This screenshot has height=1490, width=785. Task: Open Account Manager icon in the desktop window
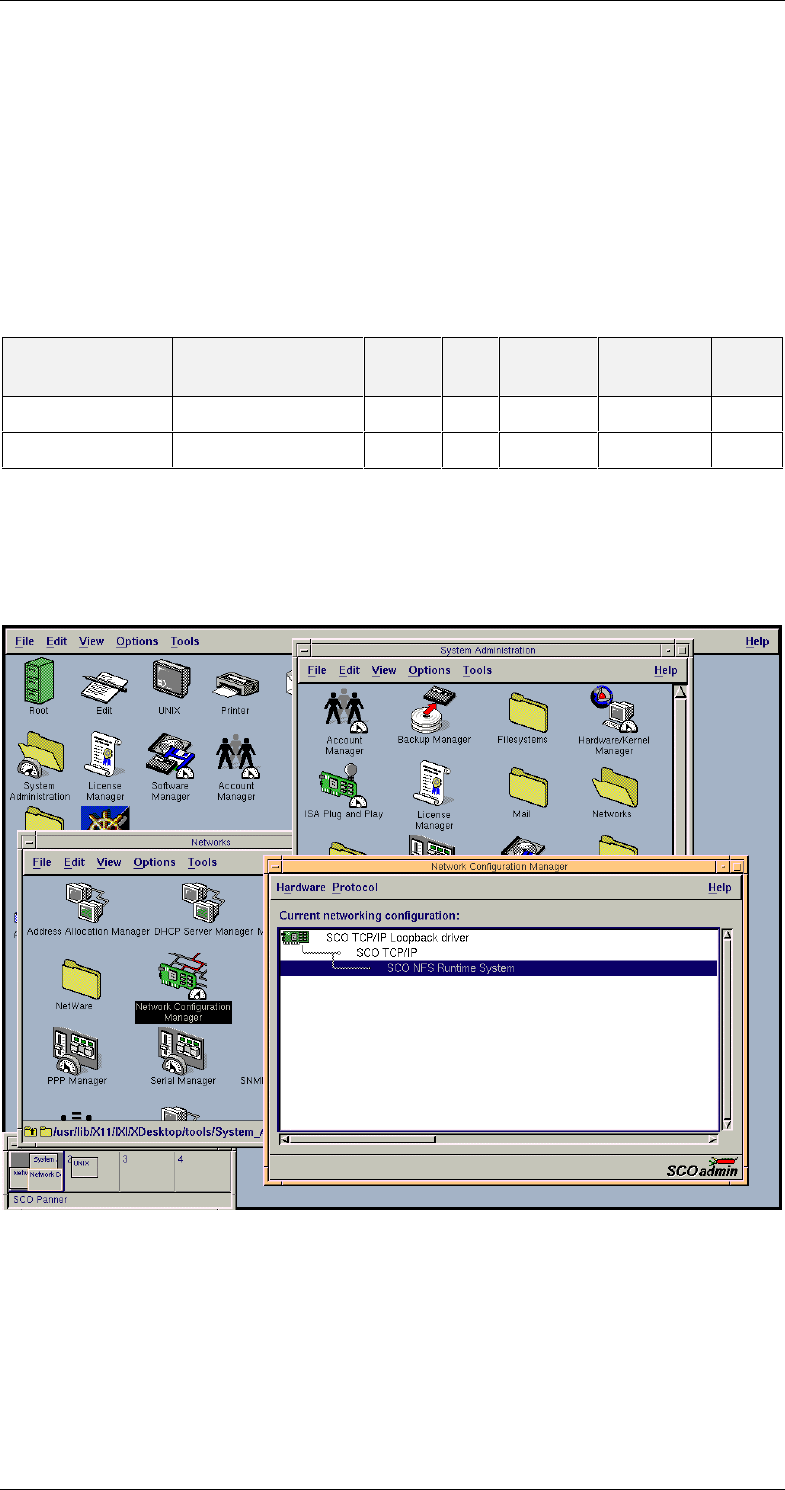tap(237, 757)
